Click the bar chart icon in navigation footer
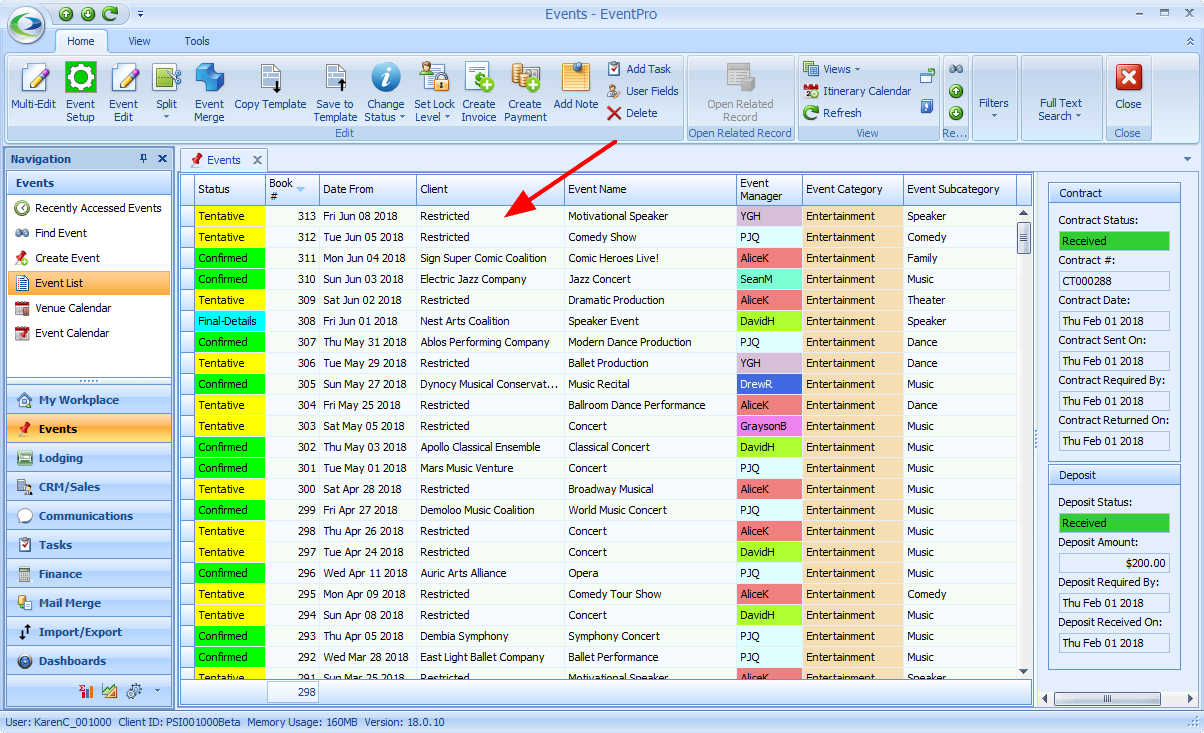Image resolution: width=1204 pixels, height=733 pixels. 87,691
